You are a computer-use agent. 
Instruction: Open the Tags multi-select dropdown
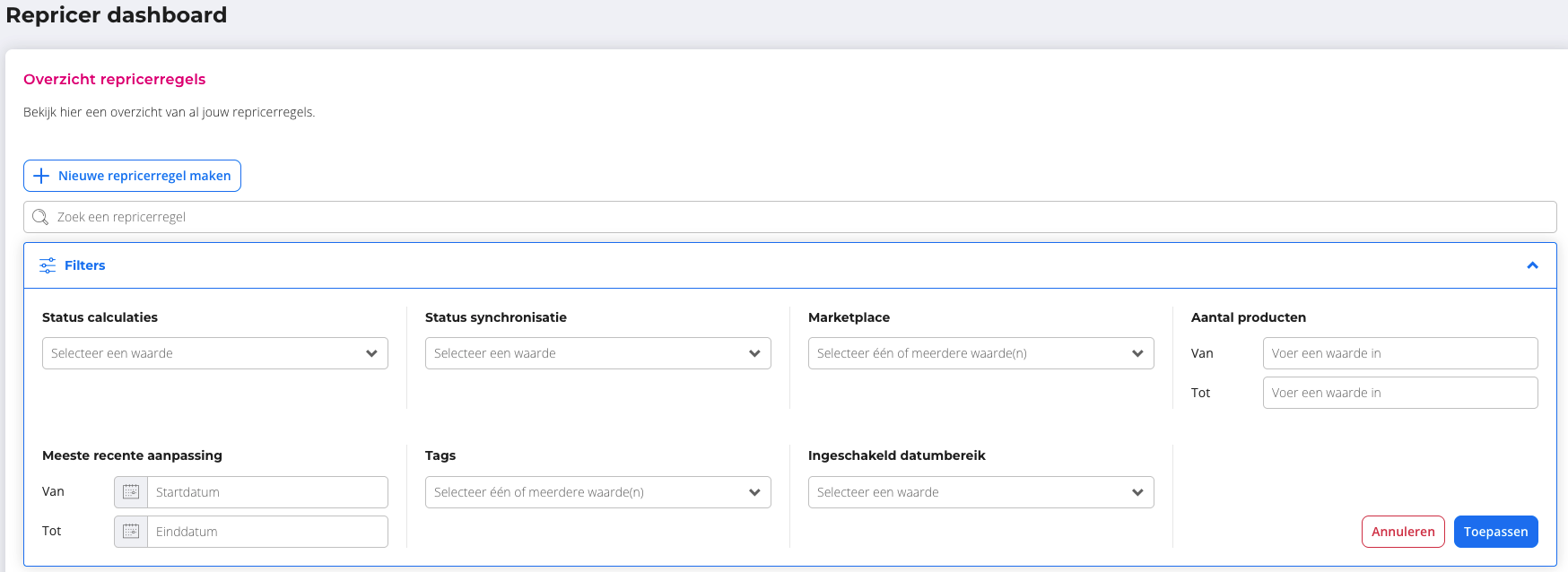coord(597,492)
